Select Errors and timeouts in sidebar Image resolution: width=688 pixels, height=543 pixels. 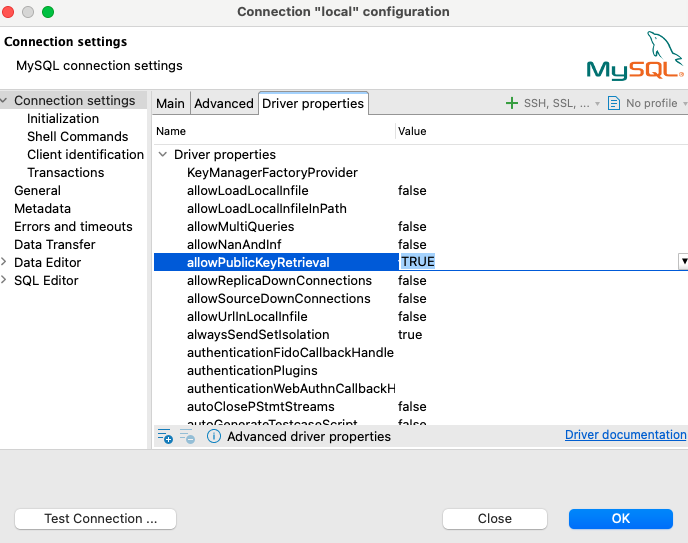click(73, 226)
